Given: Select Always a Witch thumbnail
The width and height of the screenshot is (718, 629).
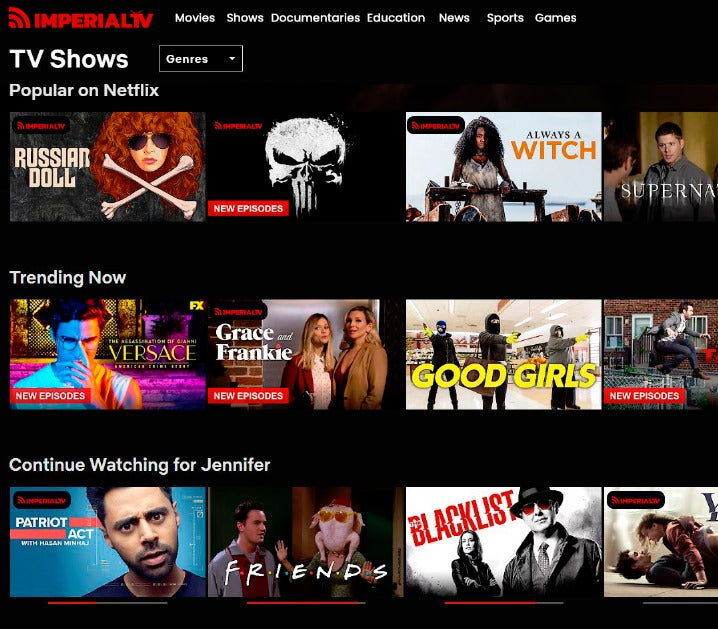Looking at the screenshot, I should coord(503,167).
